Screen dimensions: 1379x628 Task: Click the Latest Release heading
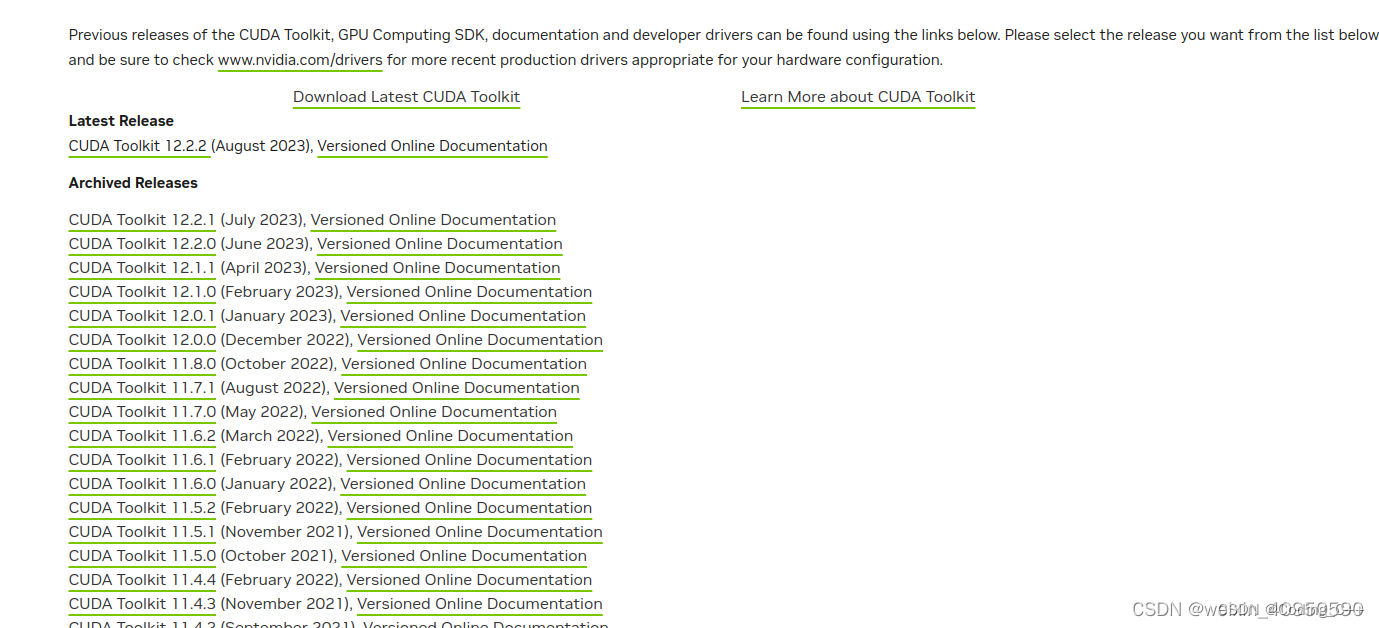click(121, 121)
